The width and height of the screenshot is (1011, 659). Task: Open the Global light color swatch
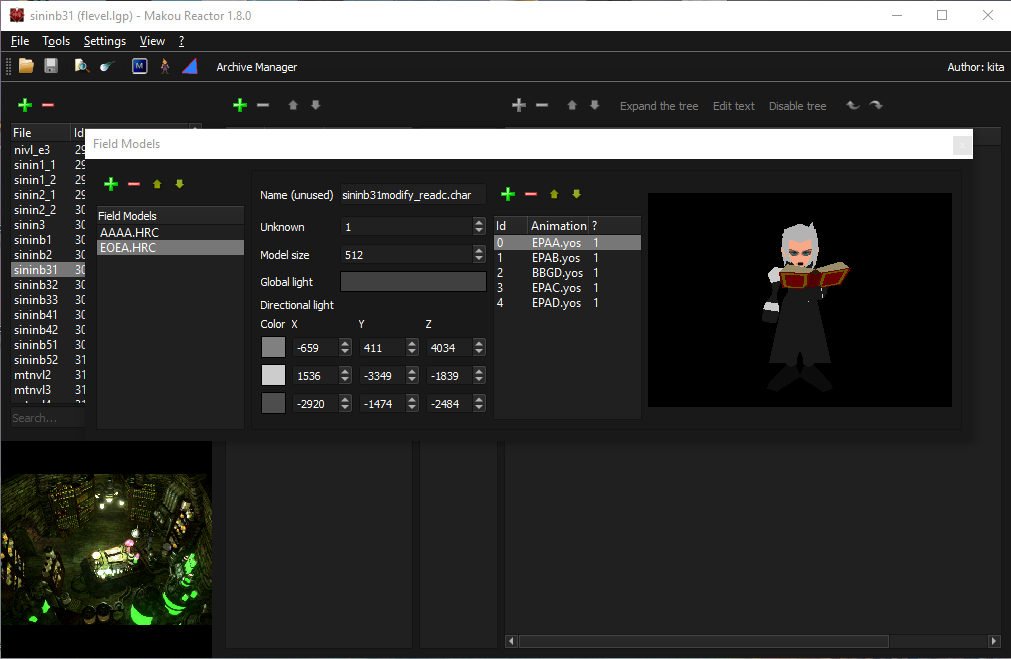coord(413,282)
